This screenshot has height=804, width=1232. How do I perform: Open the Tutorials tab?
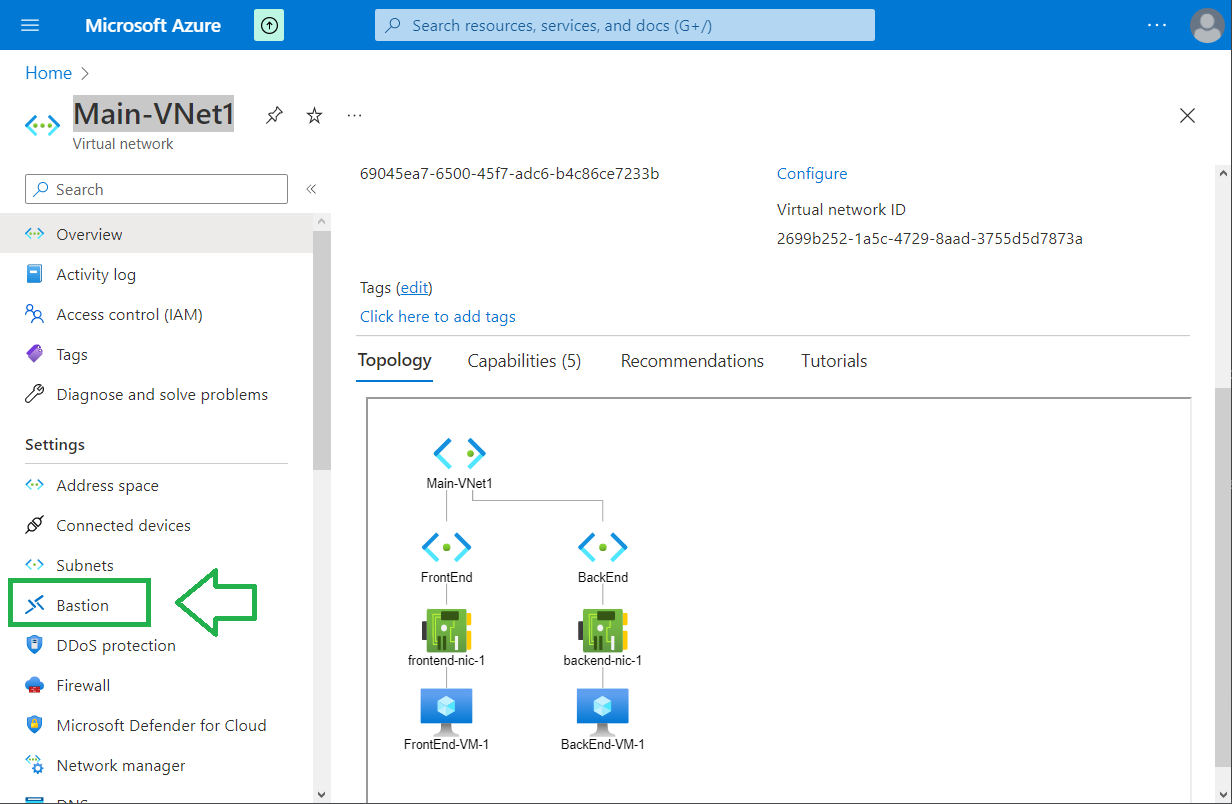(834, 361)
